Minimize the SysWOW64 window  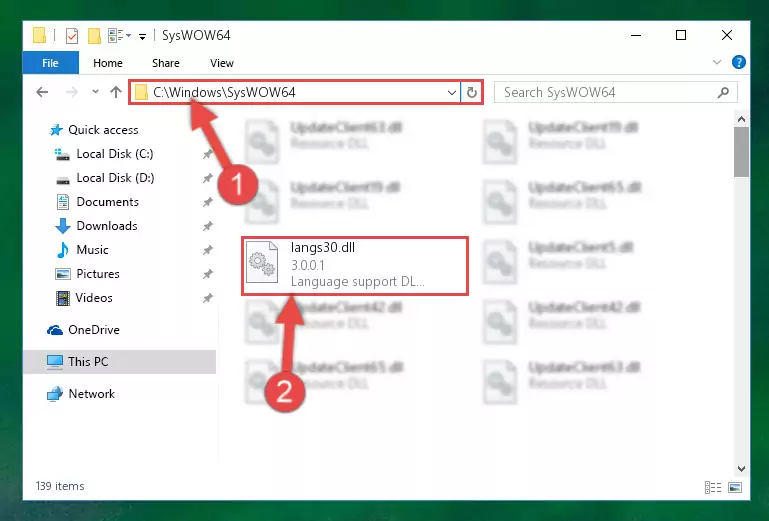tap(636, 35)
